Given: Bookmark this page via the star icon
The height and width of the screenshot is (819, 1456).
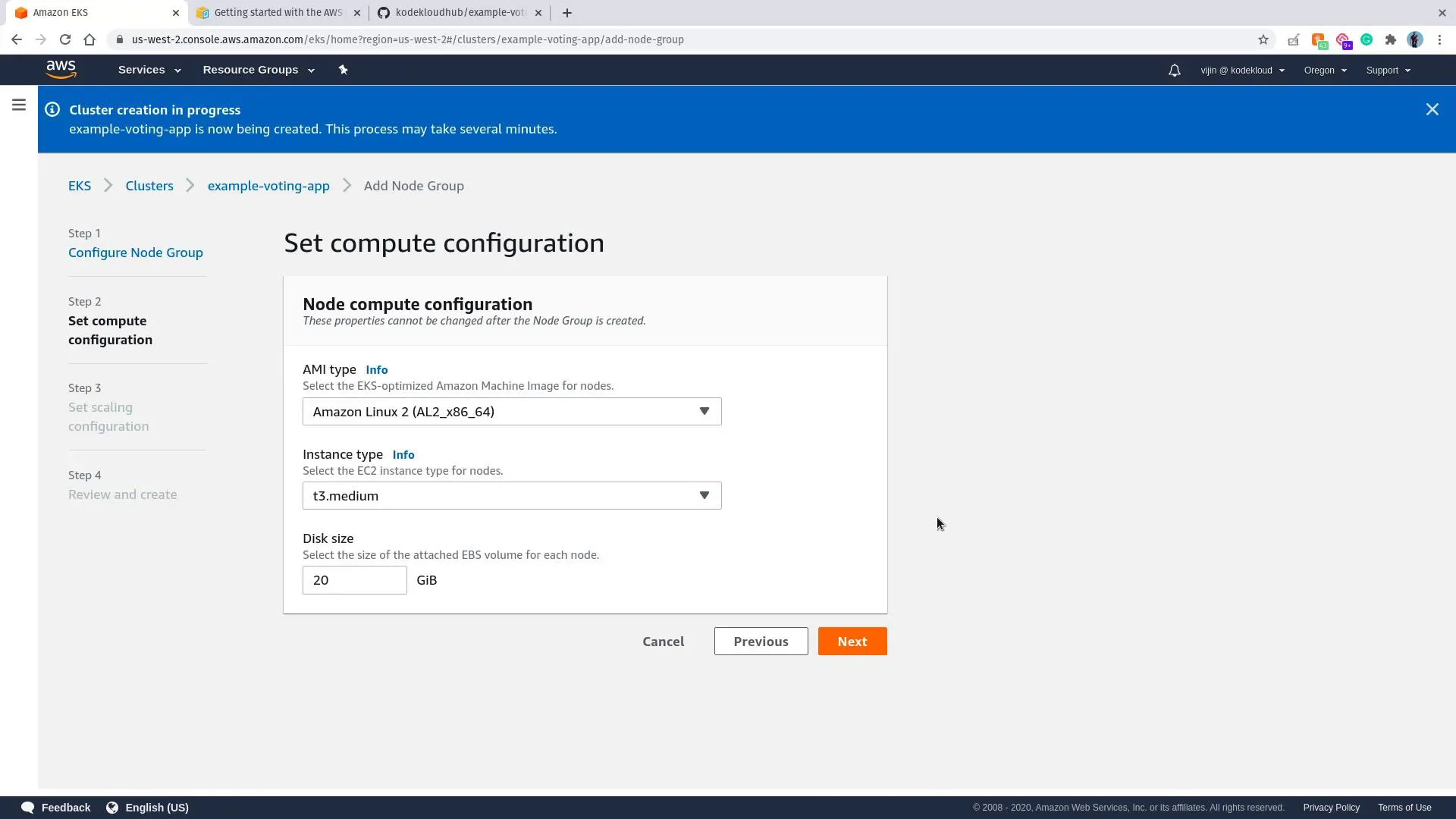Looking at the screenshot, I should coord(1263,39).
